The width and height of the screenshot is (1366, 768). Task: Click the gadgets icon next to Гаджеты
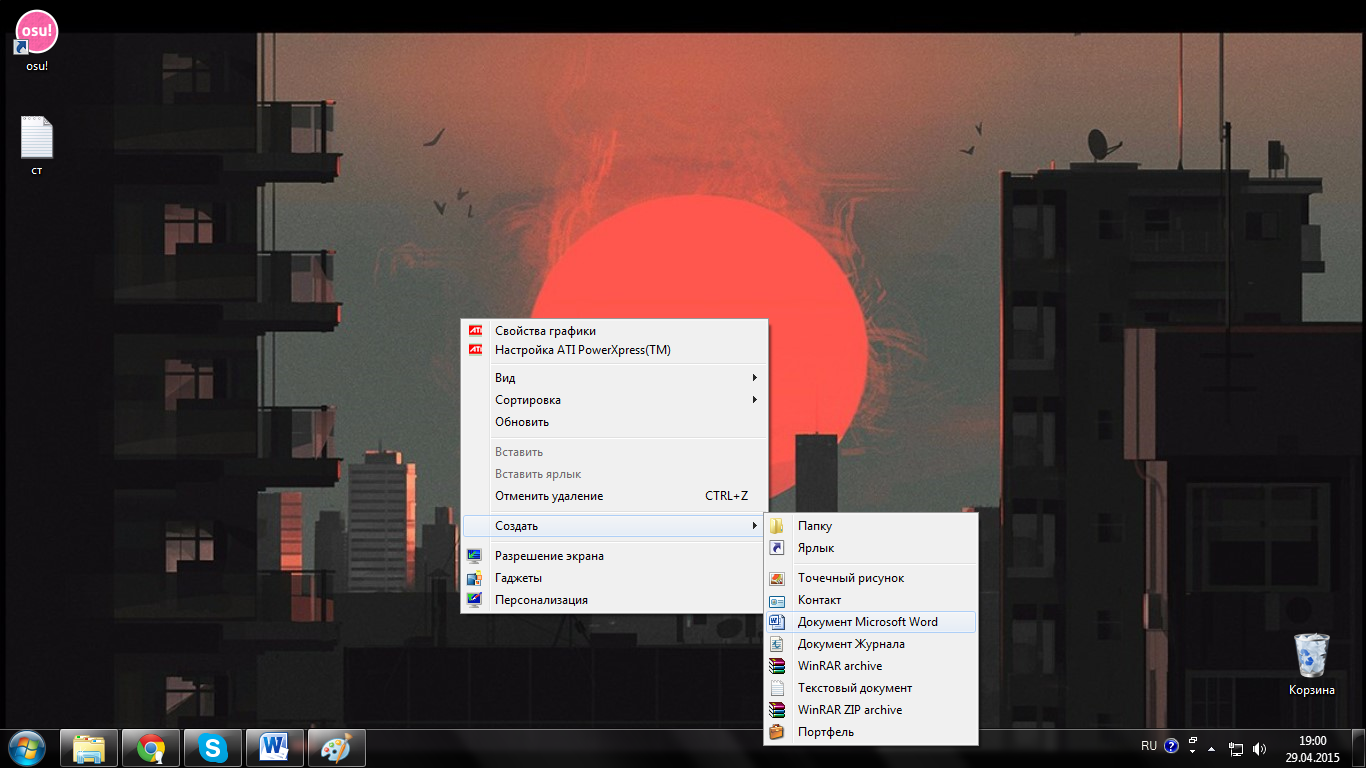tap(474, 578)
